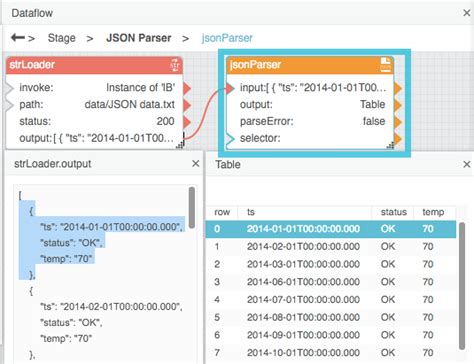This screenshot has width=474, height=364.
Task: Select jsonParser breadcrumb link
Action: pos(227,38)
